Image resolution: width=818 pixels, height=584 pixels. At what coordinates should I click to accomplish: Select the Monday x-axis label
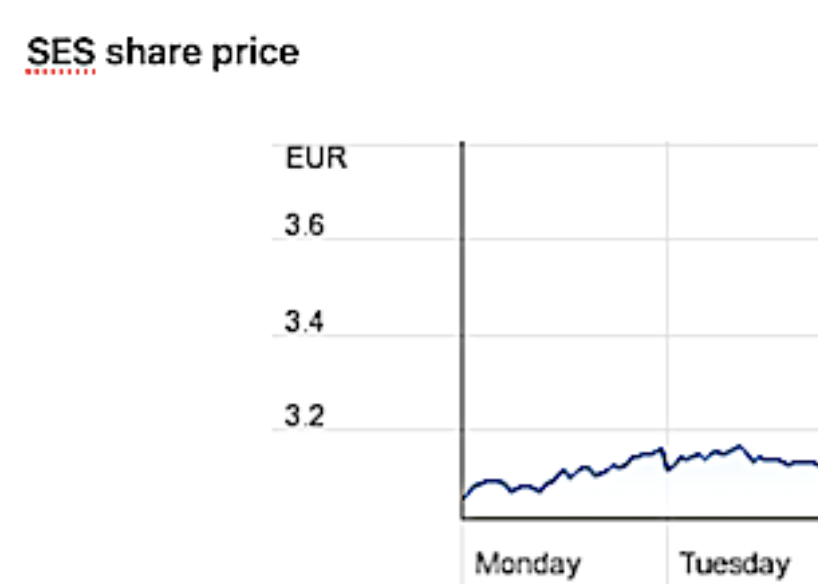(x=527, y=562)
